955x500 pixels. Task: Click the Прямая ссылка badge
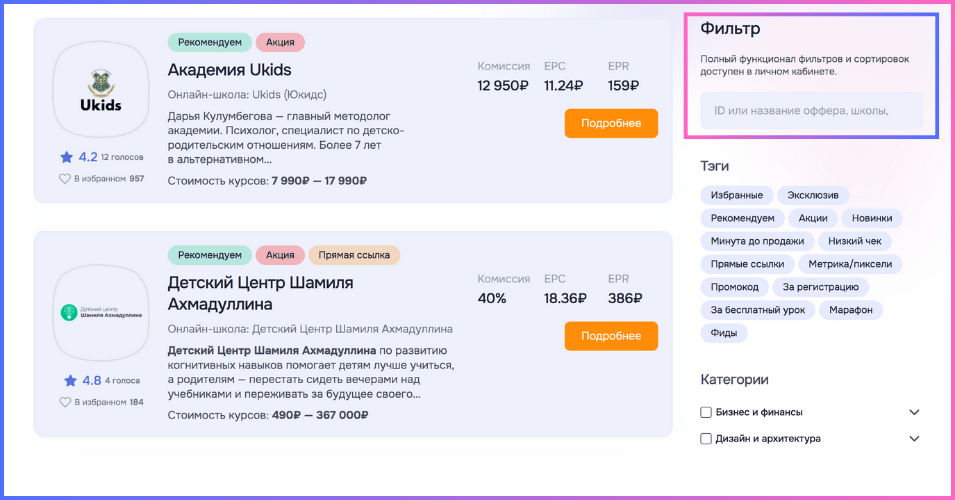(354, 255)
